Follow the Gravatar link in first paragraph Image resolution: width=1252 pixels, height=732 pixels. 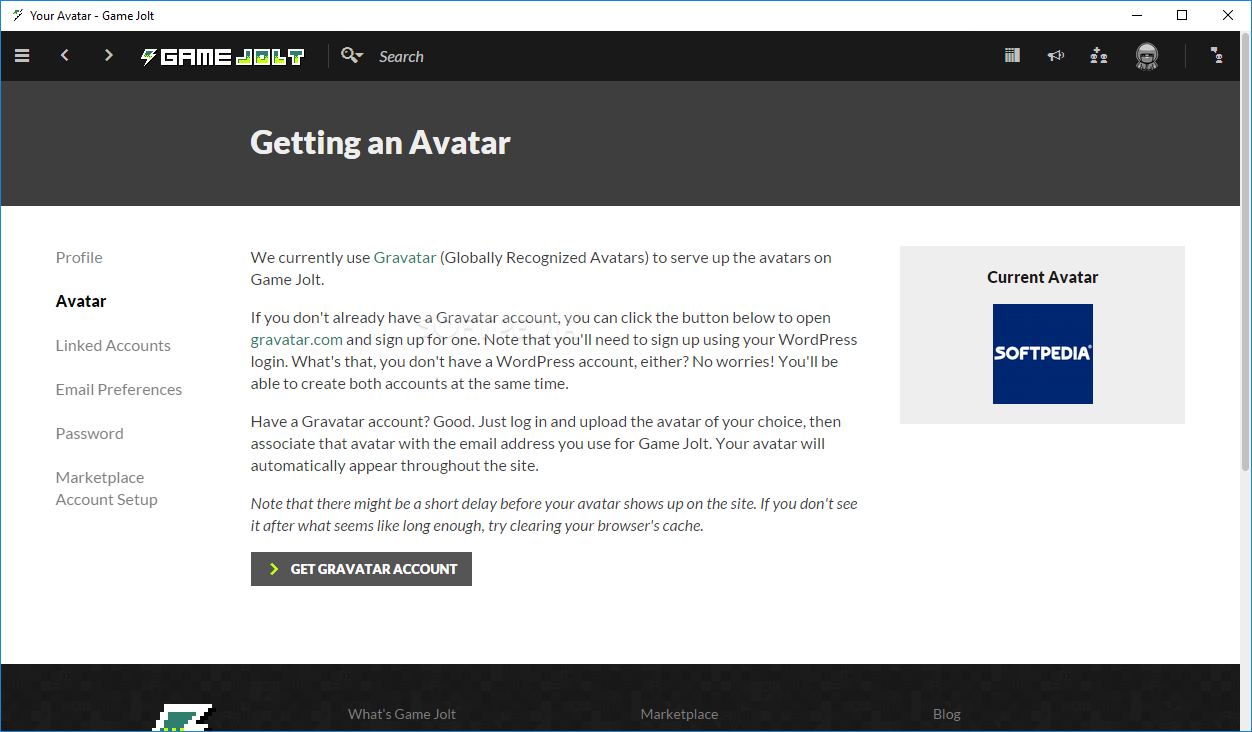[x=405, y=257]
